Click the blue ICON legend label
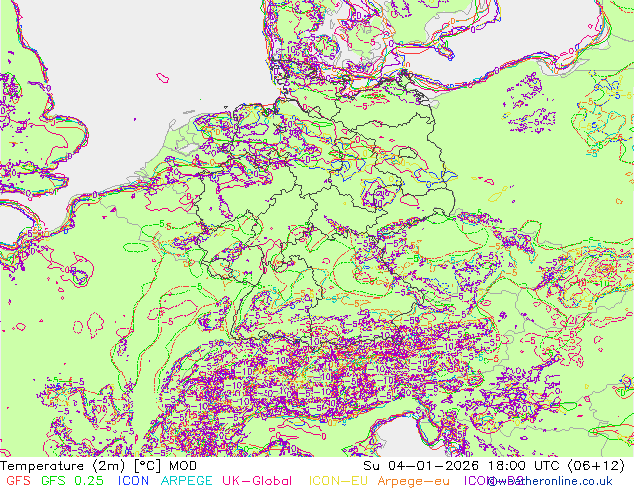The width and height of the screenshot is (634, 490). pos(133,481)
